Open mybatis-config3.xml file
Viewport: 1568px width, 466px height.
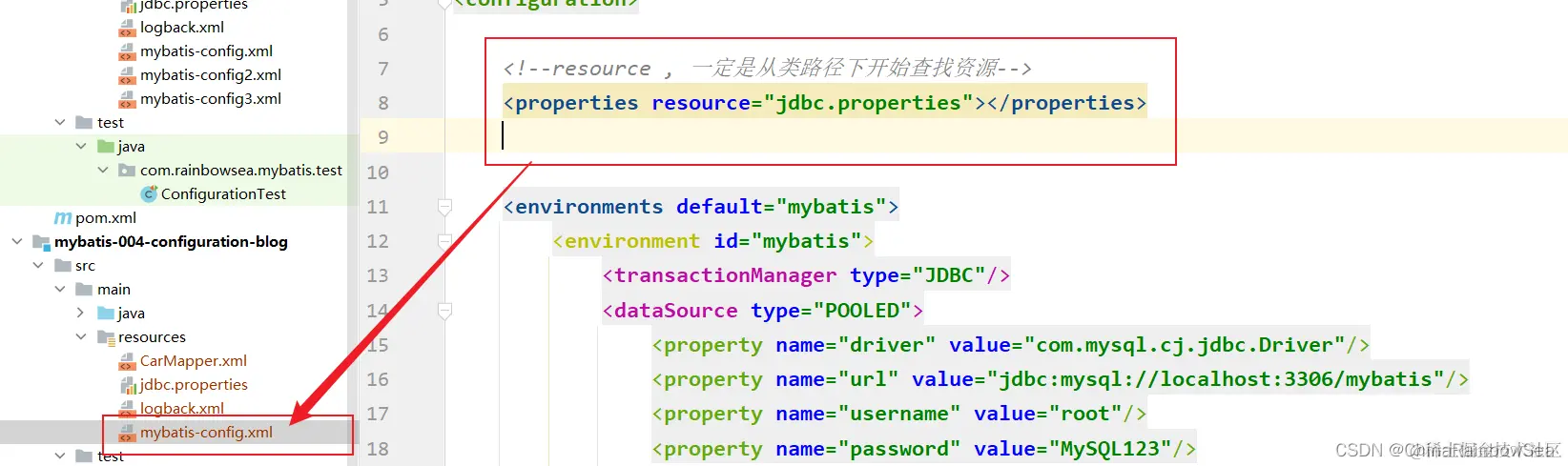[211, 99]
